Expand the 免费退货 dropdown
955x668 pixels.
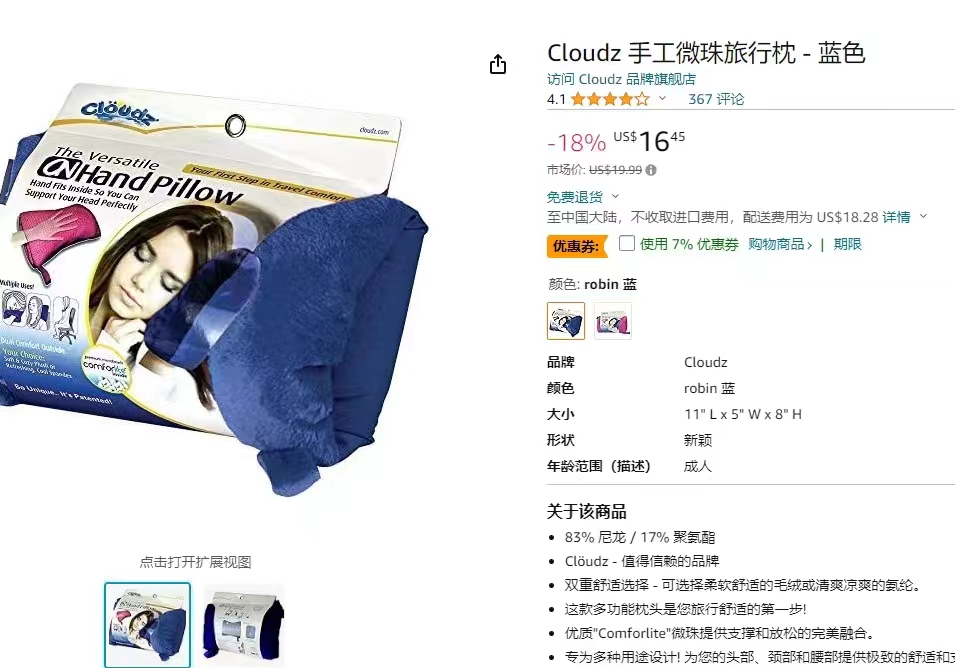(x=615, y=196)
